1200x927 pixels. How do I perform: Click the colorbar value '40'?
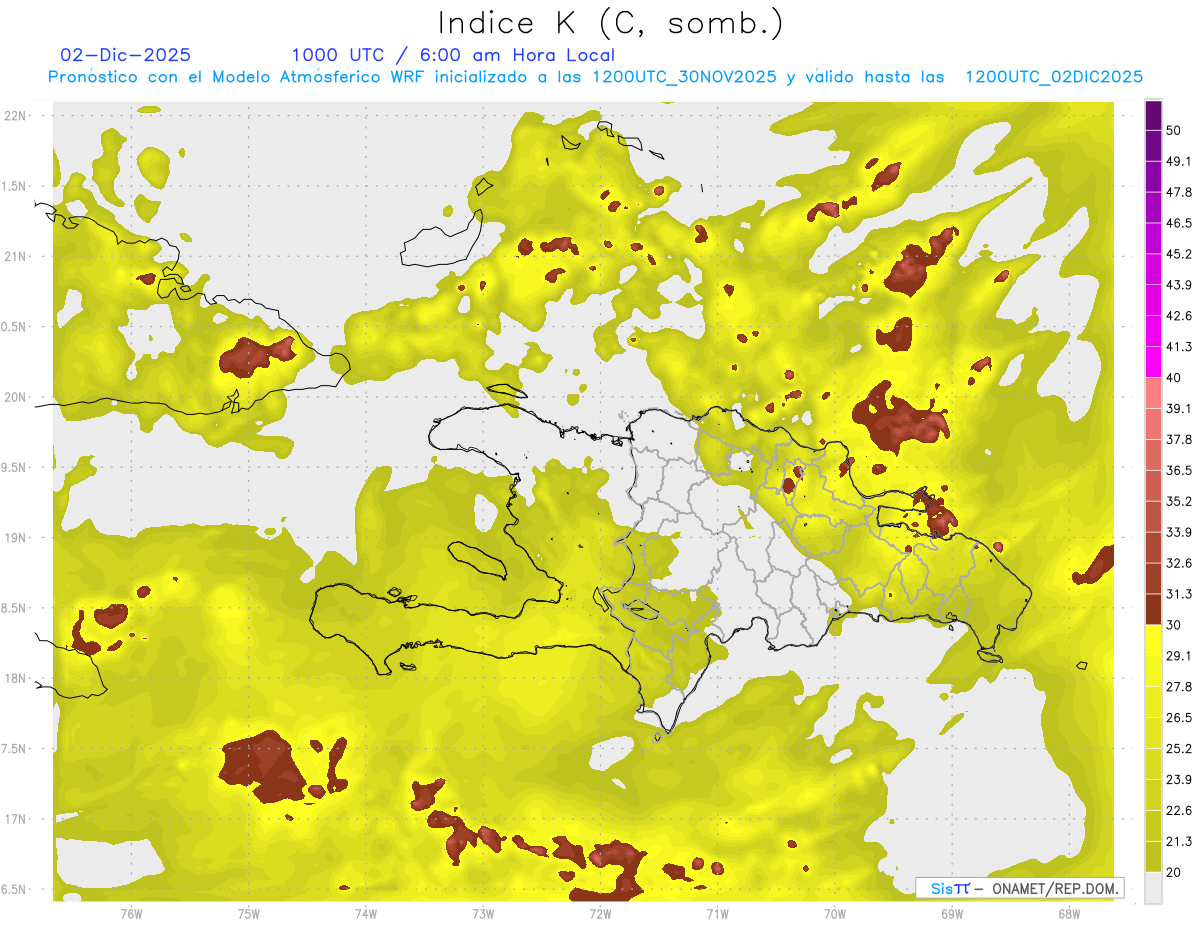[x=1175, y=378]
